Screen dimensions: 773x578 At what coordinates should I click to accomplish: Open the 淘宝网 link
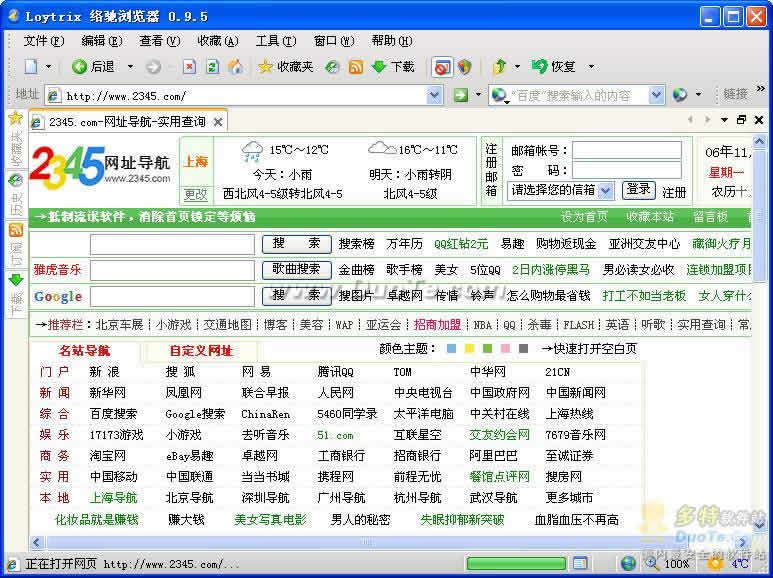pyautogui.click(x=107, y=455)
